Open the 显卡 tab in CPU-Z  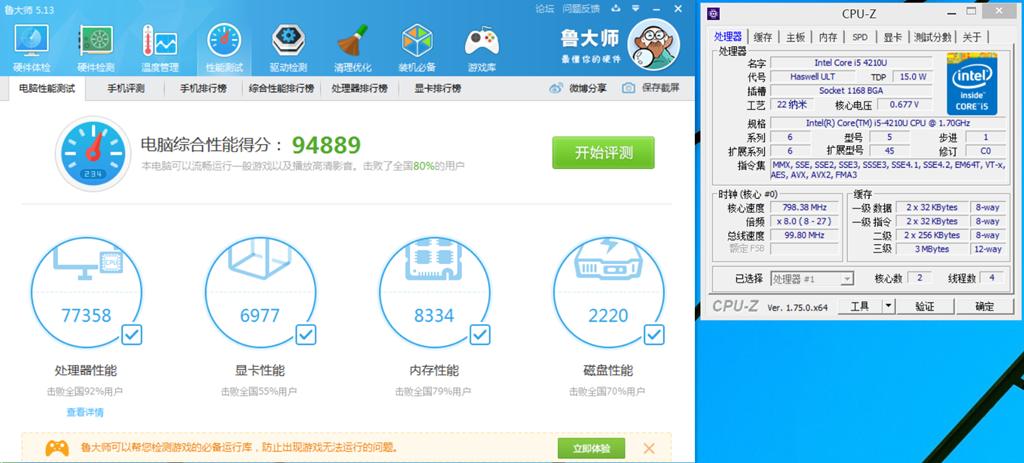[x=893, y=37]
